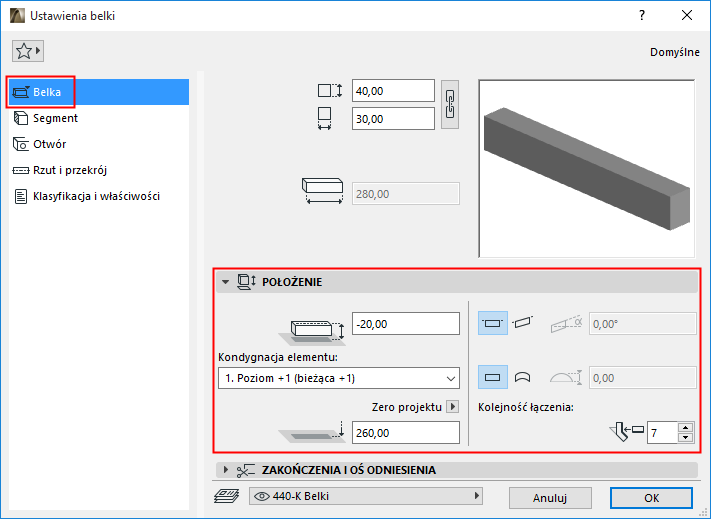Image resolution: width=711 pixels, height=519 pixels.
Task: Select the Belka page in sidebar
Action: pos(98,92)
